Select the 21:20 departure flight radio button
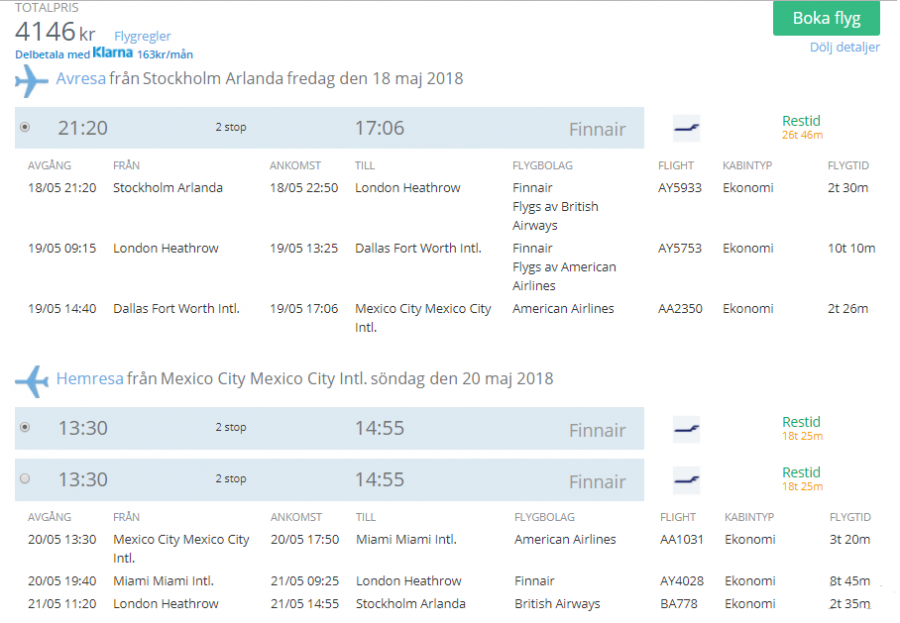 tap(25, 127)
